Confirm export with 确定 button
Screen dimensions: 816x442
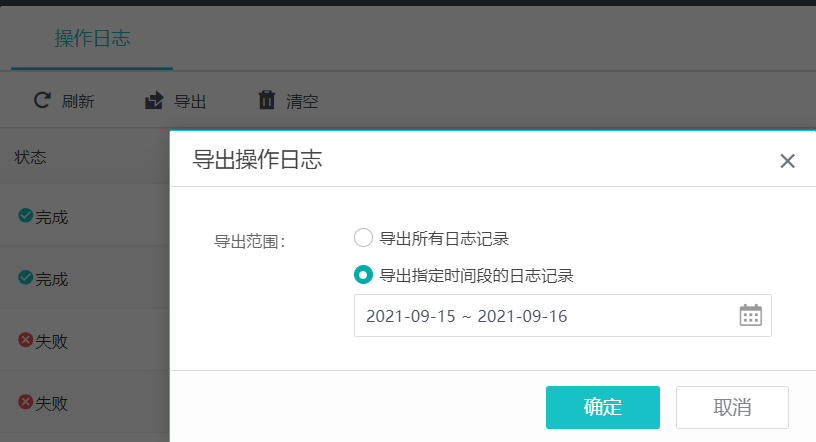point(603,407)
